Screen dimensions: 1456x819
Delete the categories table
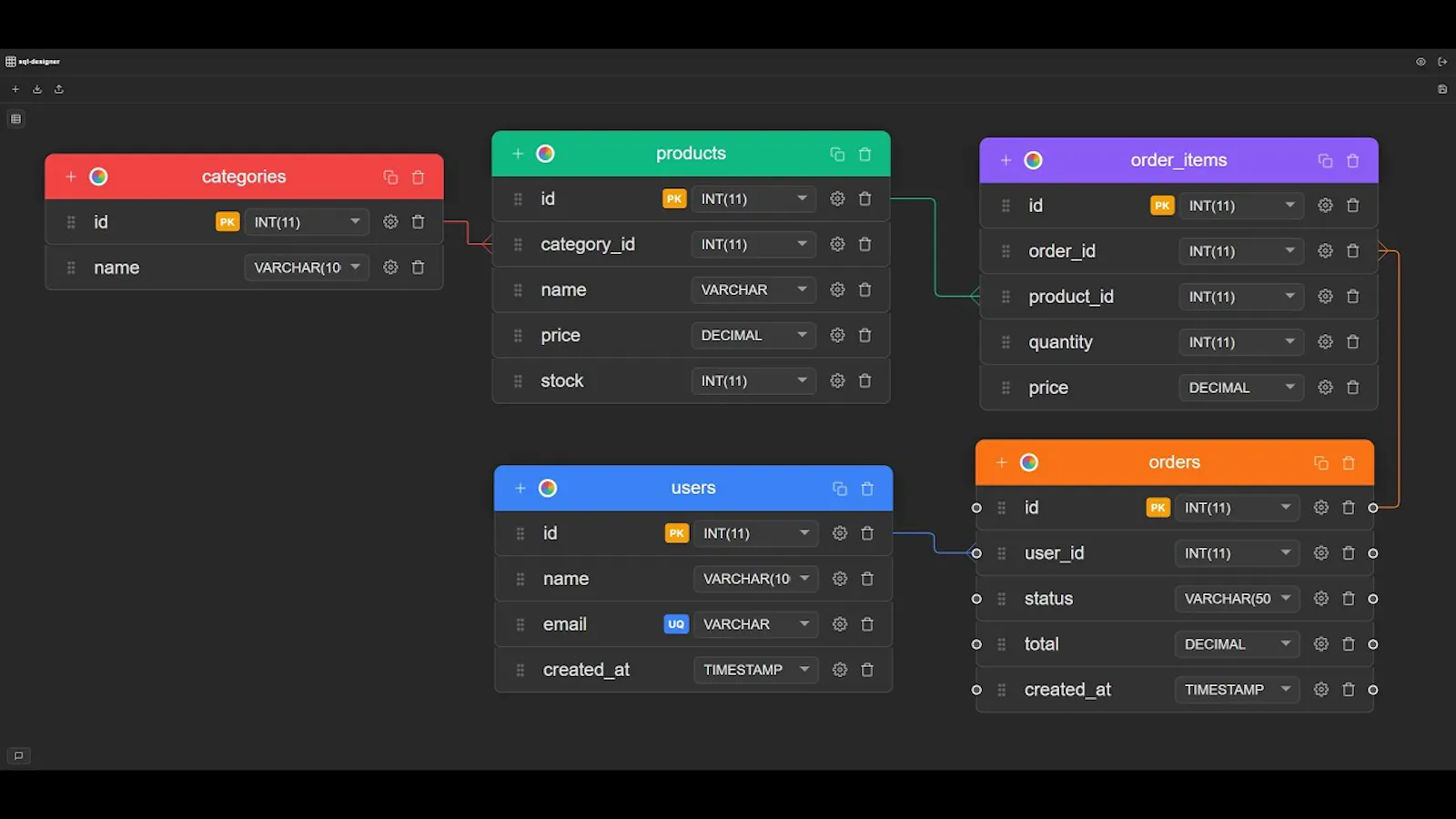418,177
